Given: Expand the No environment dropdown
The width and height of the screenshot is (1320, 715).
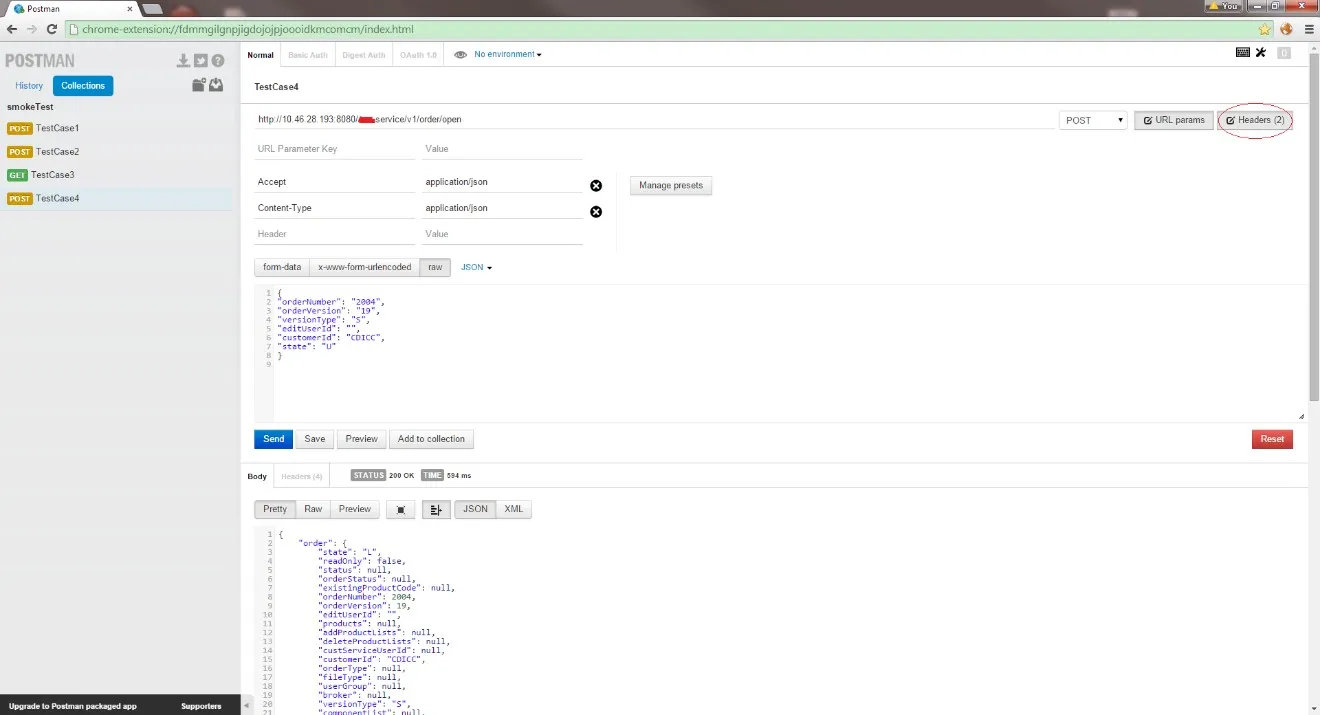Looking at the screenshot, I should 508,55.
